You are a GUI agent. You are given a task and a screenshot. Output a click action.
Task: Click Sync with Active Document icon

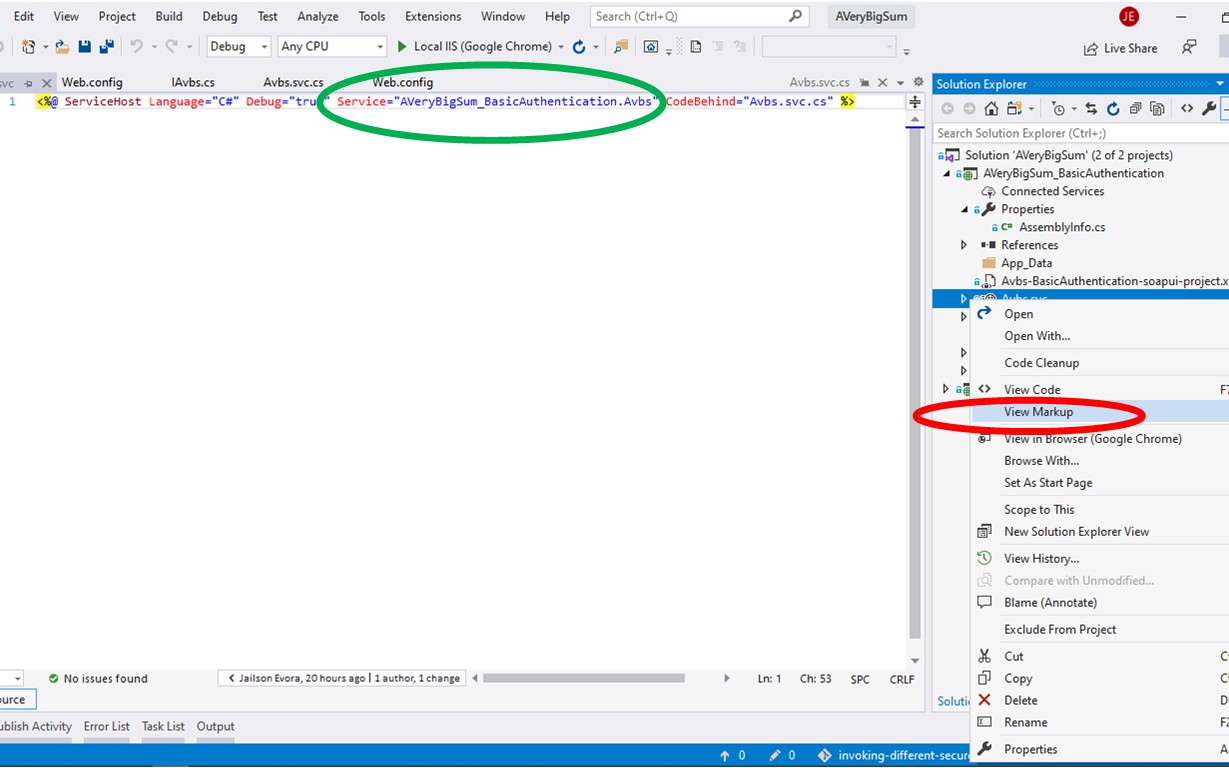(1091, 109)
